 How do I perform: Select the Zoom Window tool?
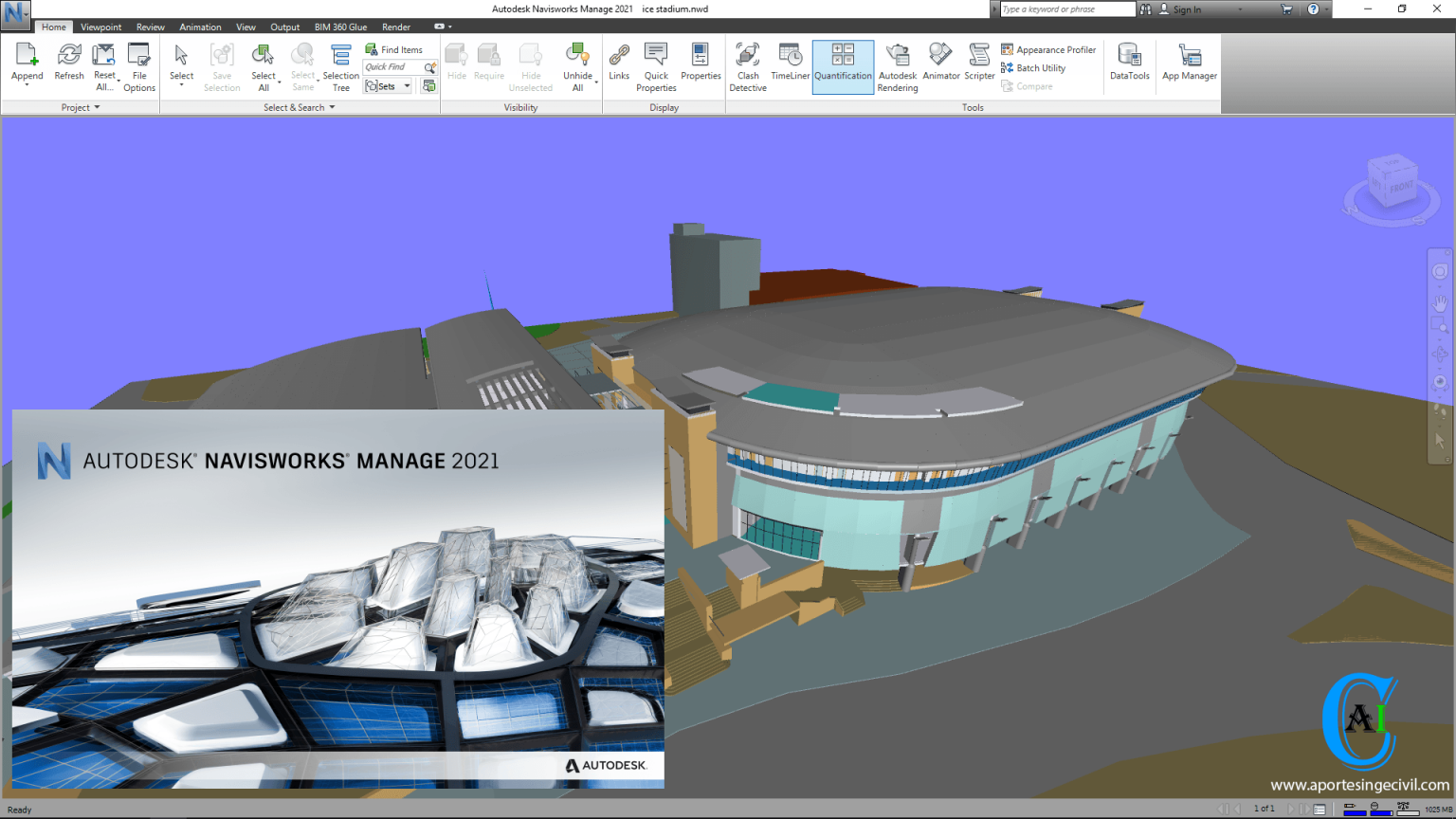tap(1440, 326)
